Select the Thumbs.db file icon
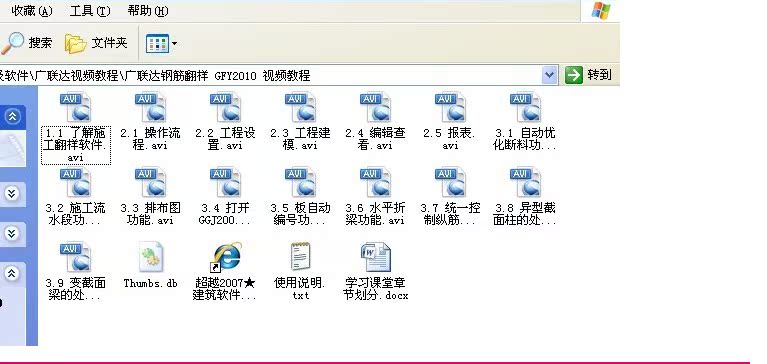Screen dimensions: 767x364 (x=151, y=257)
